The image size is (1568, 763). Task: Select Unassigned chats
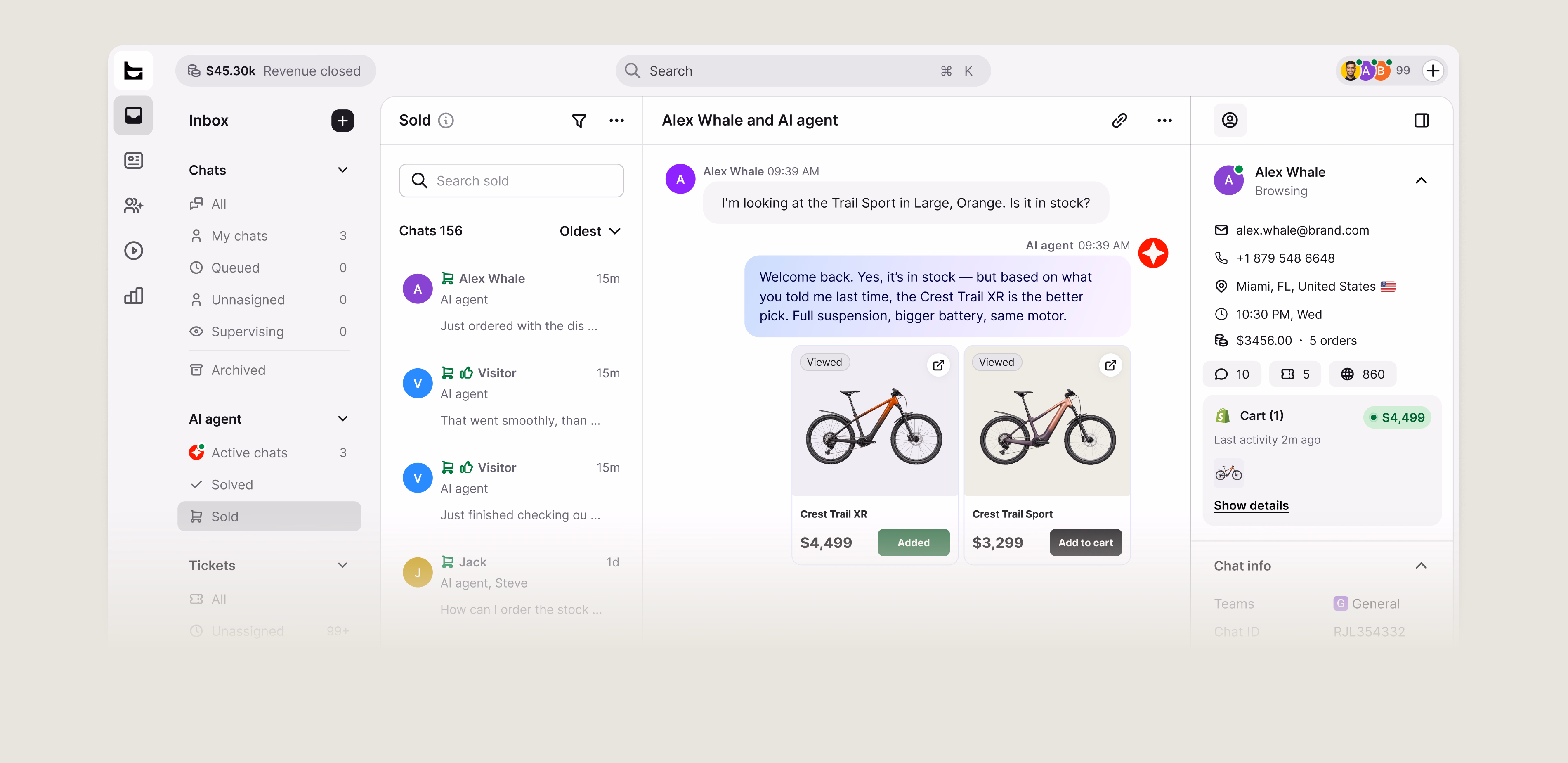(269, 300)
